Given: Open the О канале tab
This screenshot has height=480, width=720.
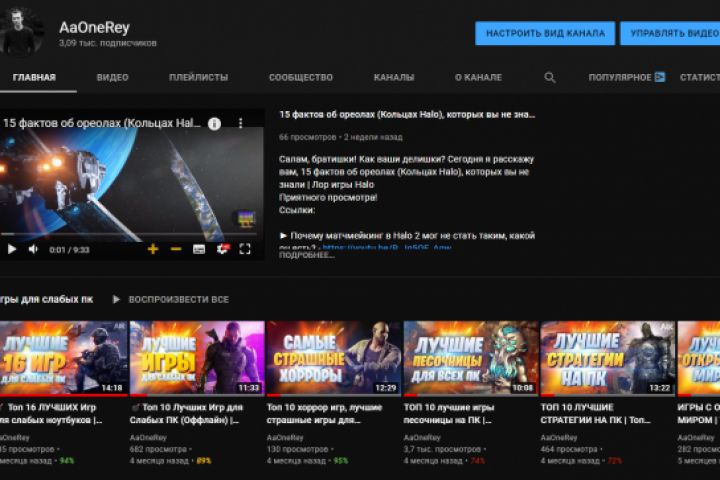Looking at the screenshot, I should click(x=478, y=78).
